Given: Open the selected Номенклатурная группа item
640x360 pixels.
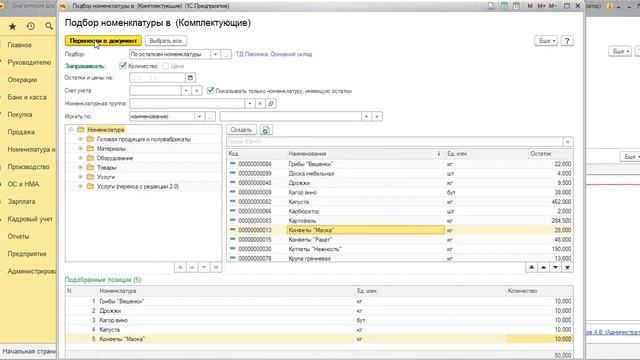Looking at the screenshot, I should coord(271,104).
